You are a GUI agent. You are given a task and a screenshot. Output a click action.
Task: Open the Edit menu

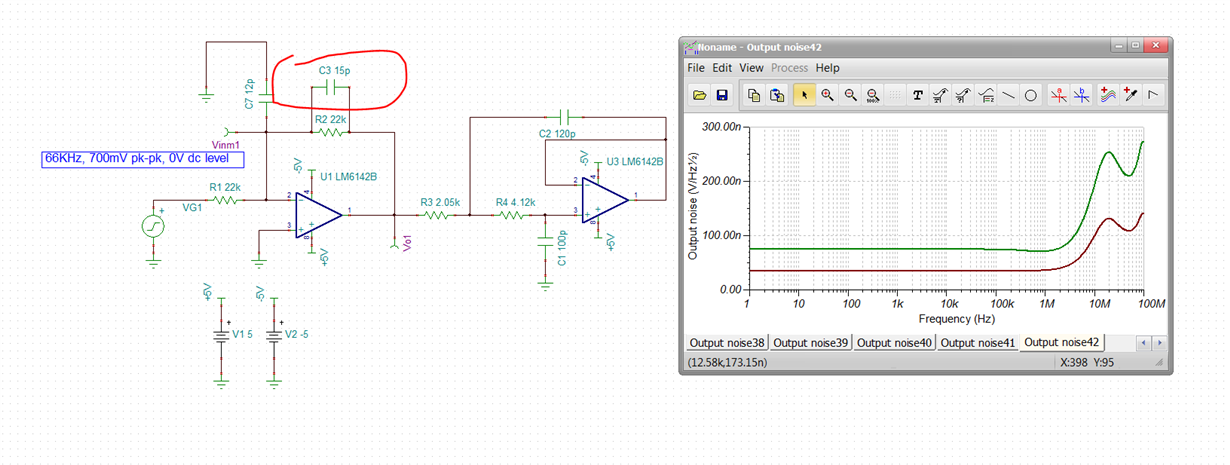click(722, 68)
